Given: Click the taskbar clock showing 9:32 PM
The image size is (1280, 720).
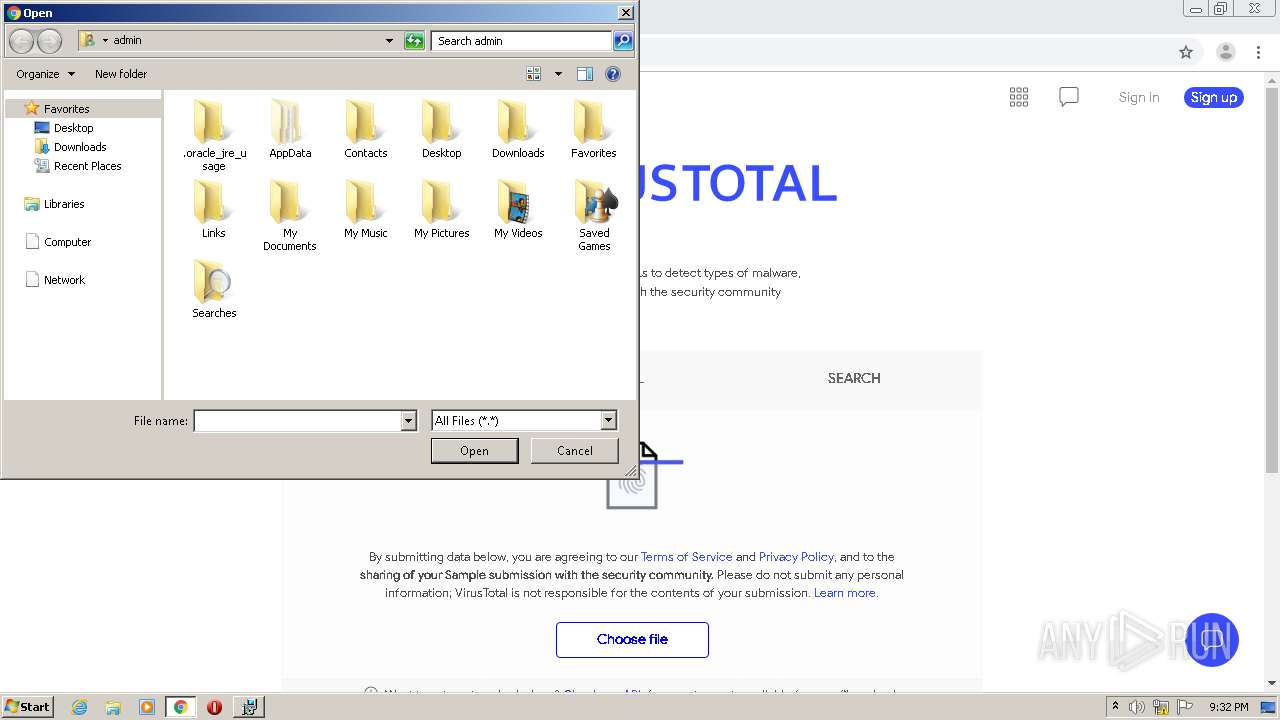Looking at the screenshot, I should [1228, 707].
